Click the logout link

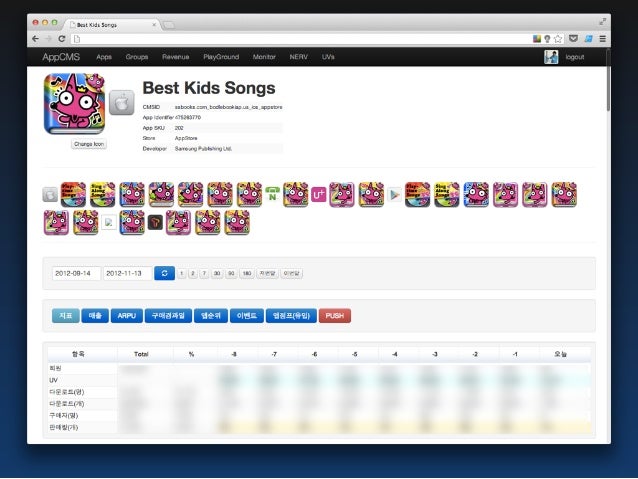575,57
